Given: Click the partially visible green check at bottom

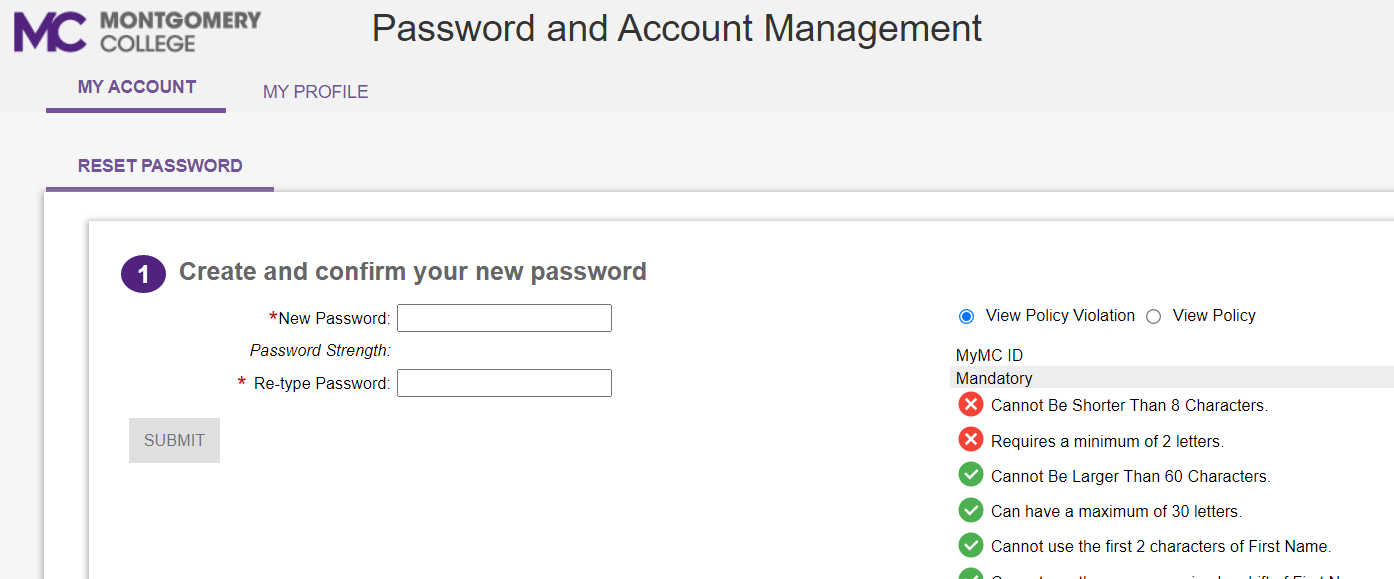Looking at the screenshot, I should pos(971,573).
